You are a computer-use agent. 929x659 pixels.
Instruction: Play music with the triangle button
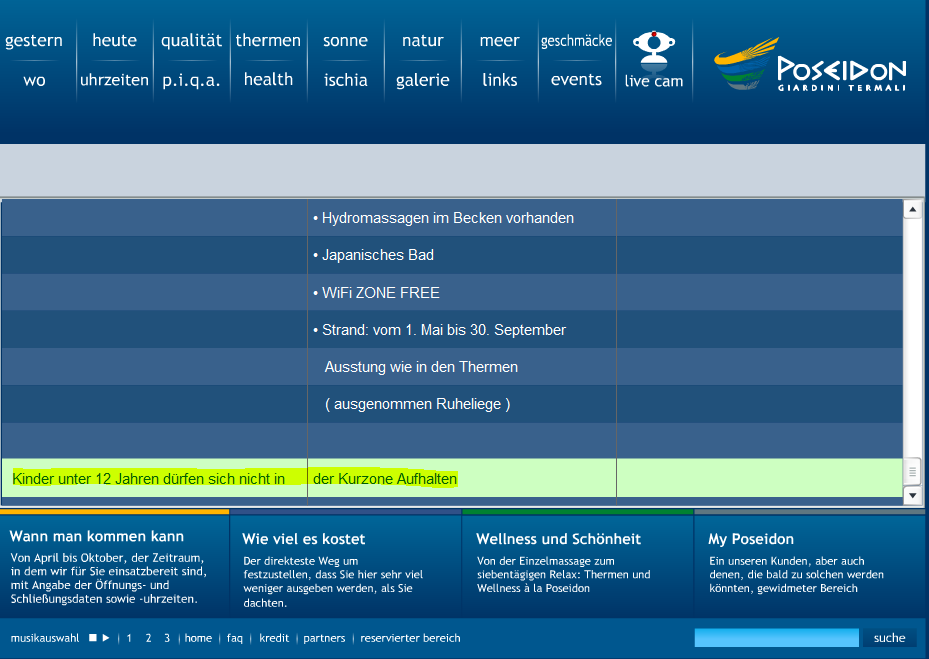point(106,638)
